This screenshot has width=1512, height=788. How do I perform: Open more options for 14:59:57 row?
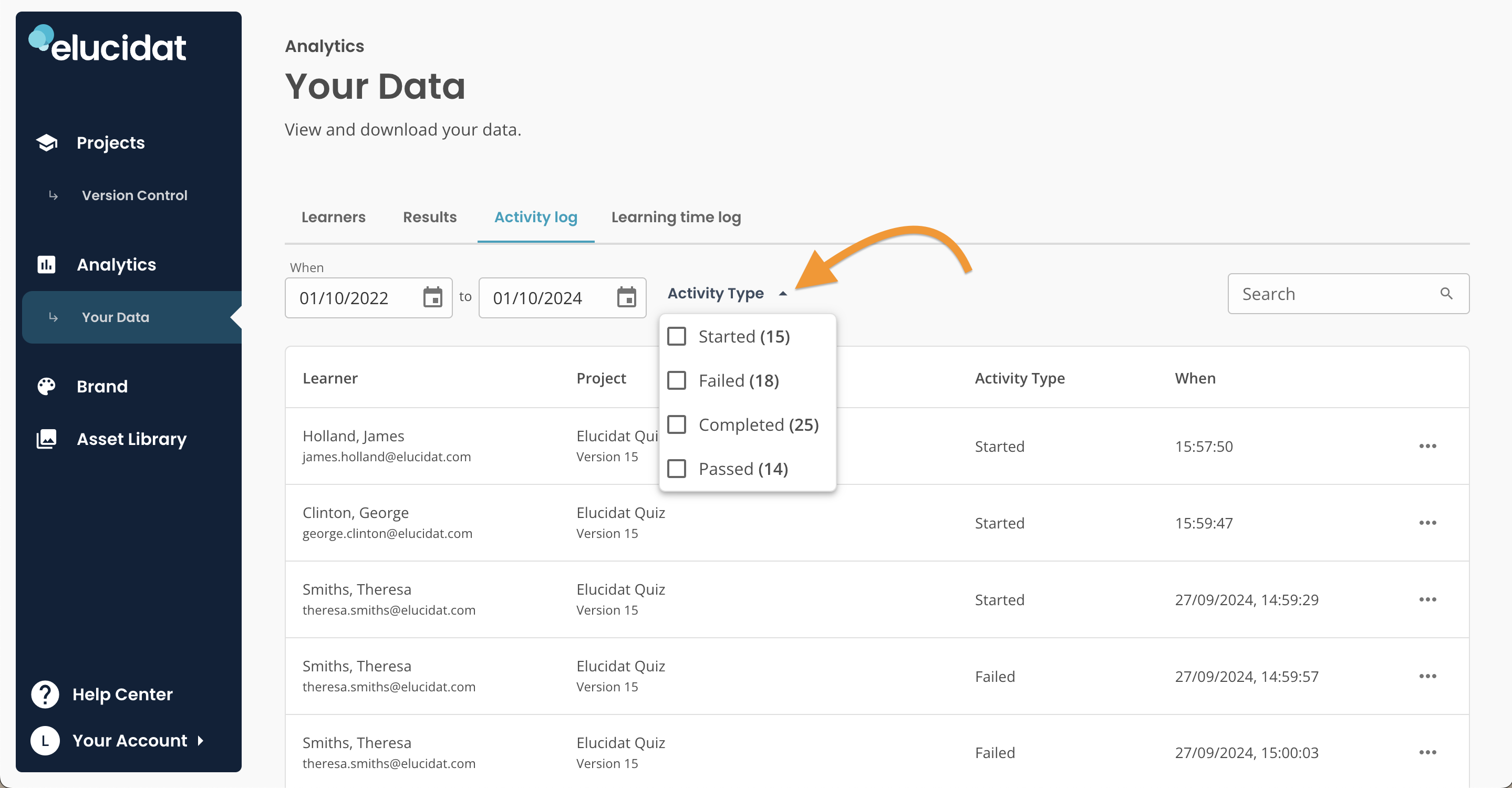coord(1427,676)
